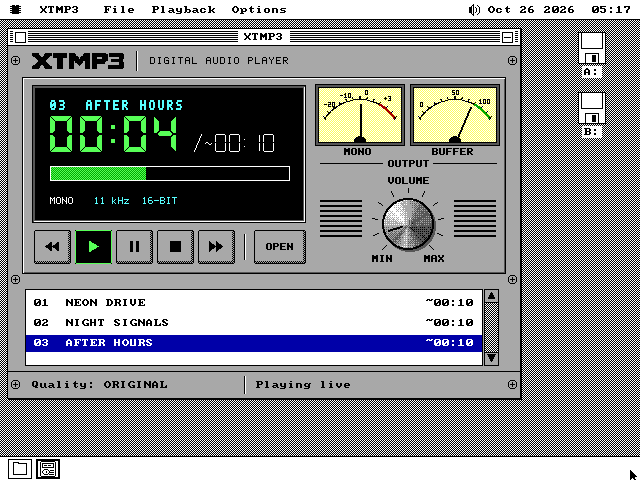This screenshot has width=640, height=480.
Task: Click the date Oct 26 2026
Action: pos(531,9)
